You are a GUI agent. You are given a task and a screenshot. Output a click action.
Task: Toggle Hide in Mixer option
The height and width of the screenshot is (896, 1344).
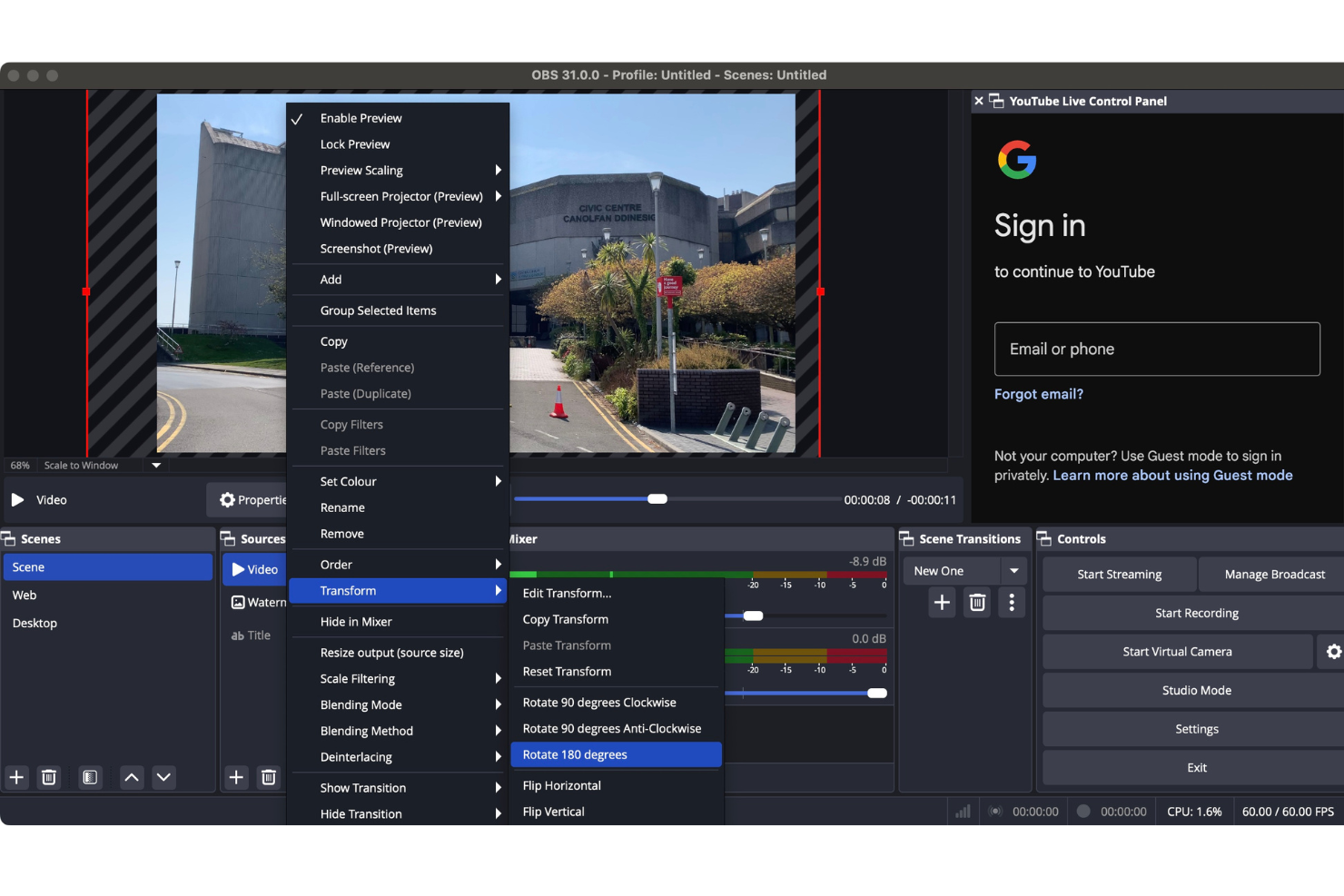(398, 622)
